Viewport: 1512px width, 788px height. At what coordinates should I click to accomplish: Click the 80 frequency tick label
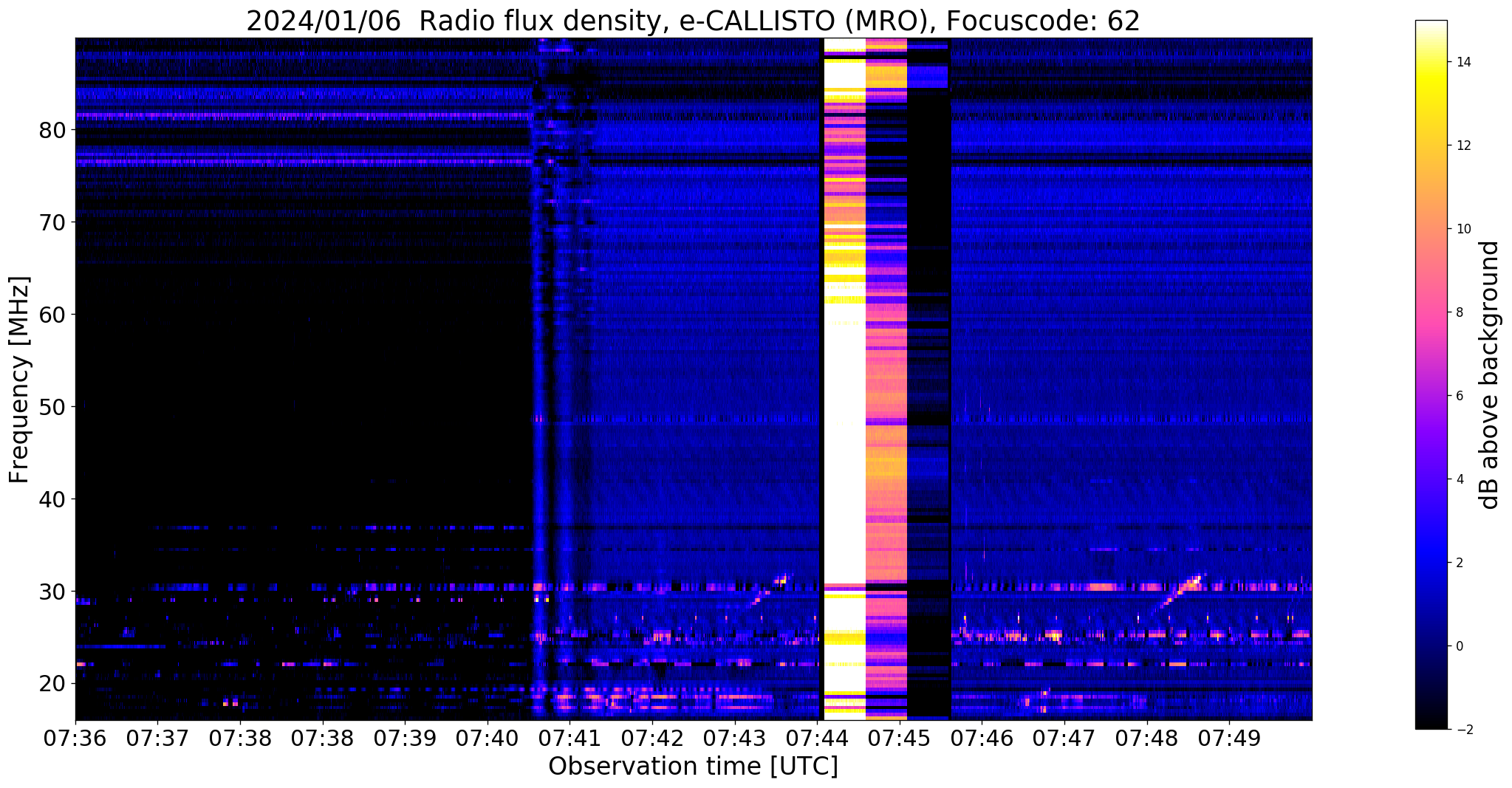52,130
